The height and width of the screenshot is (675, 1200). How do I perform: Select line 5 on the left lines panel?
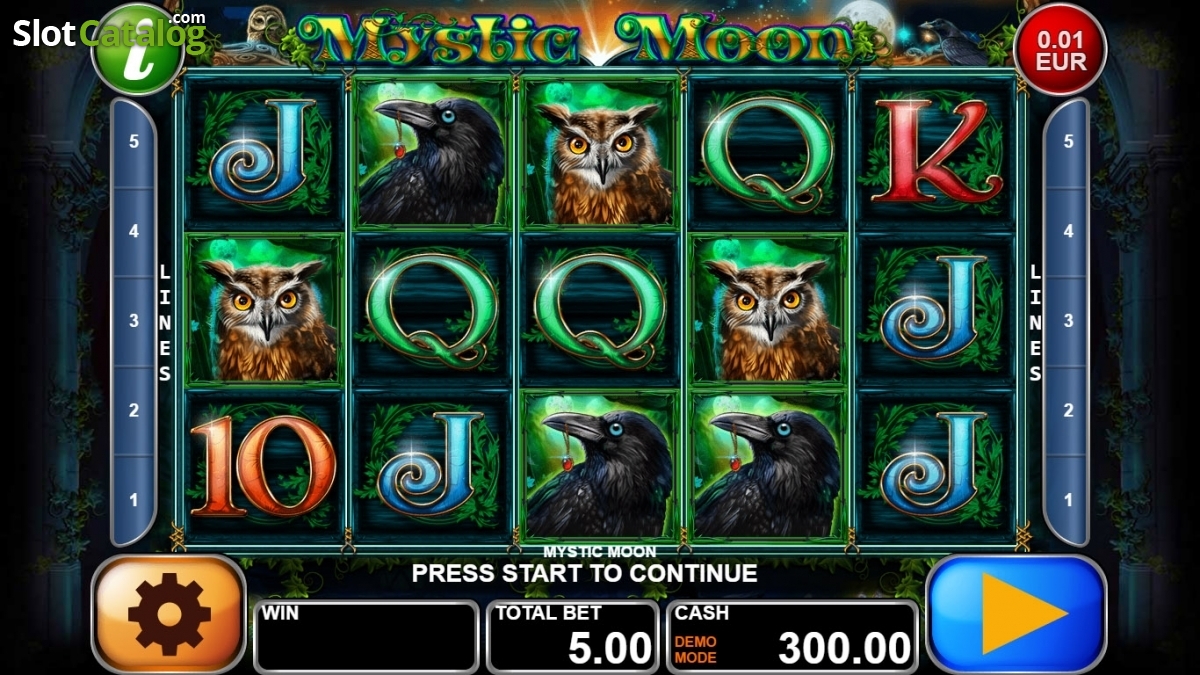(134, 142)
